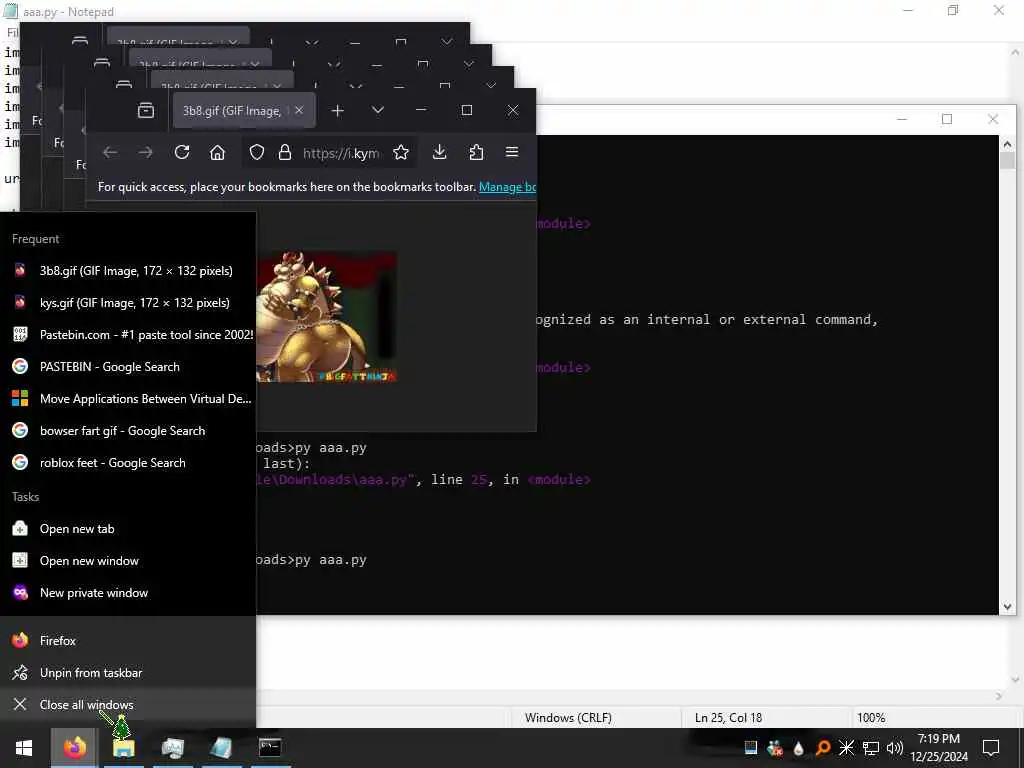Image resolution: width=1024 pixels, height=768 pixels.
Task: Maximize the front Firefox window
Action: point(467,110)
